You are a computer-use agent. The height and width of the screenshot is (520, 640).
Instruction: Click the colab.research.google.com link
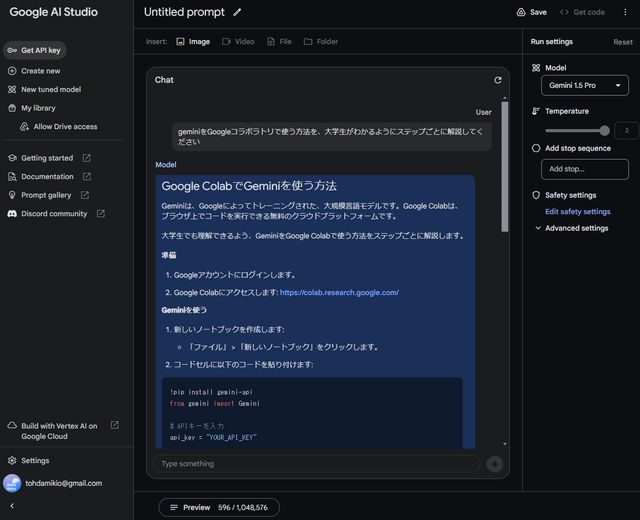pyautogui.click(x=339, y=292)
